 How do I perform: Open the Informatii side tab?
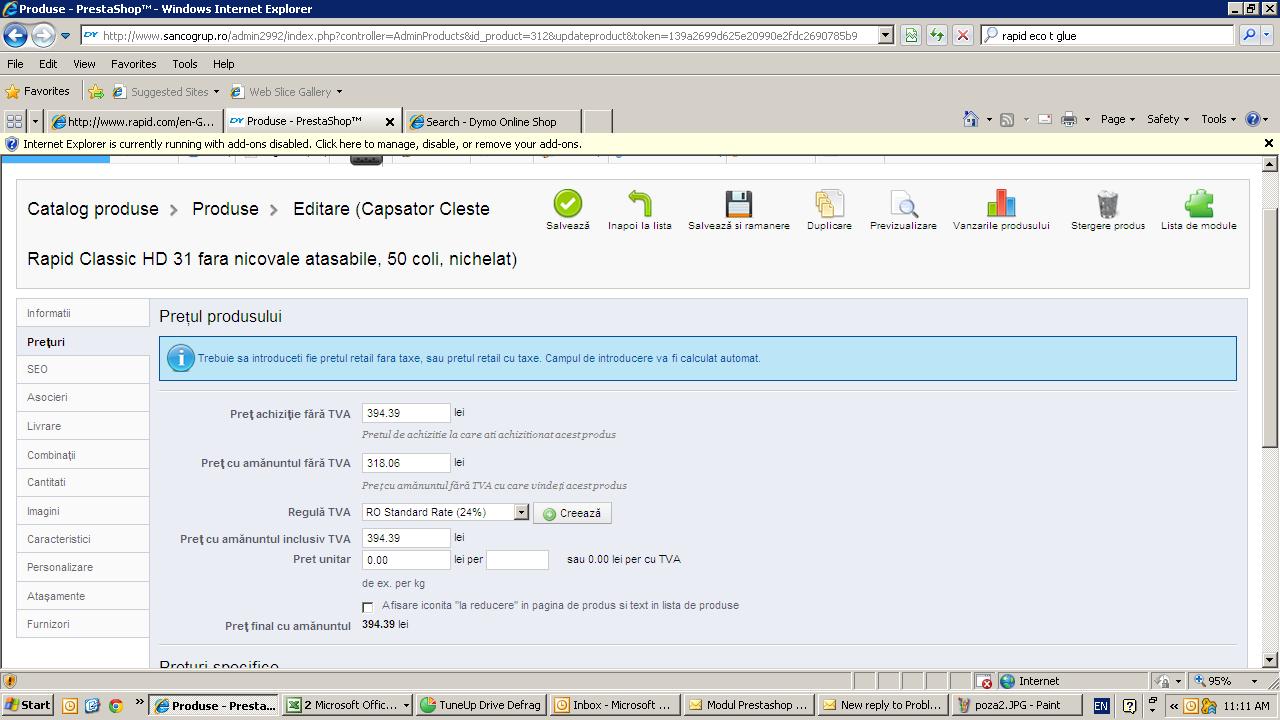tap(83, 313)
